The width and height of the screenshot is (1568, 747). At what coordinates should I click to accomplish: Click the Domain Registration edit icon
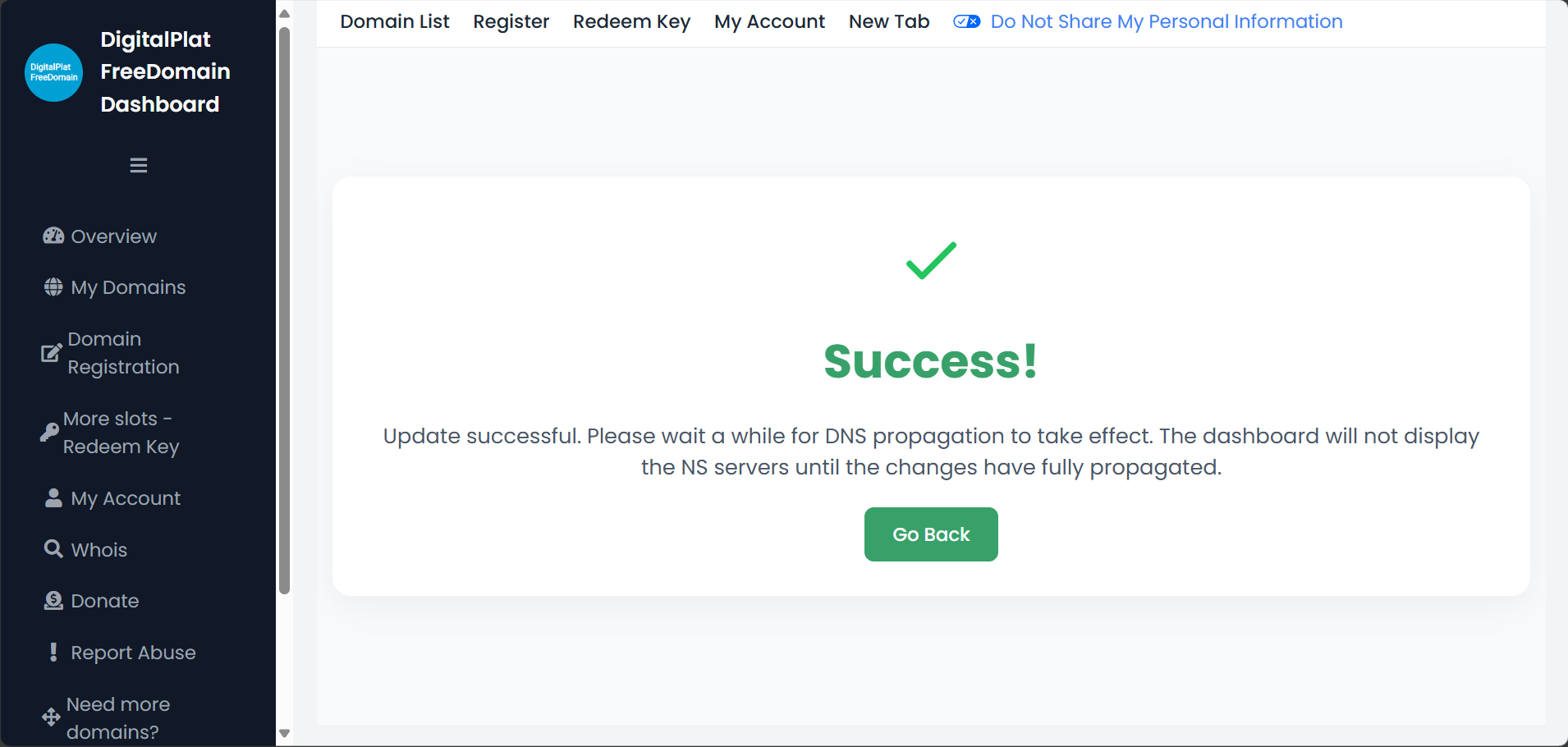click(51, 353)
